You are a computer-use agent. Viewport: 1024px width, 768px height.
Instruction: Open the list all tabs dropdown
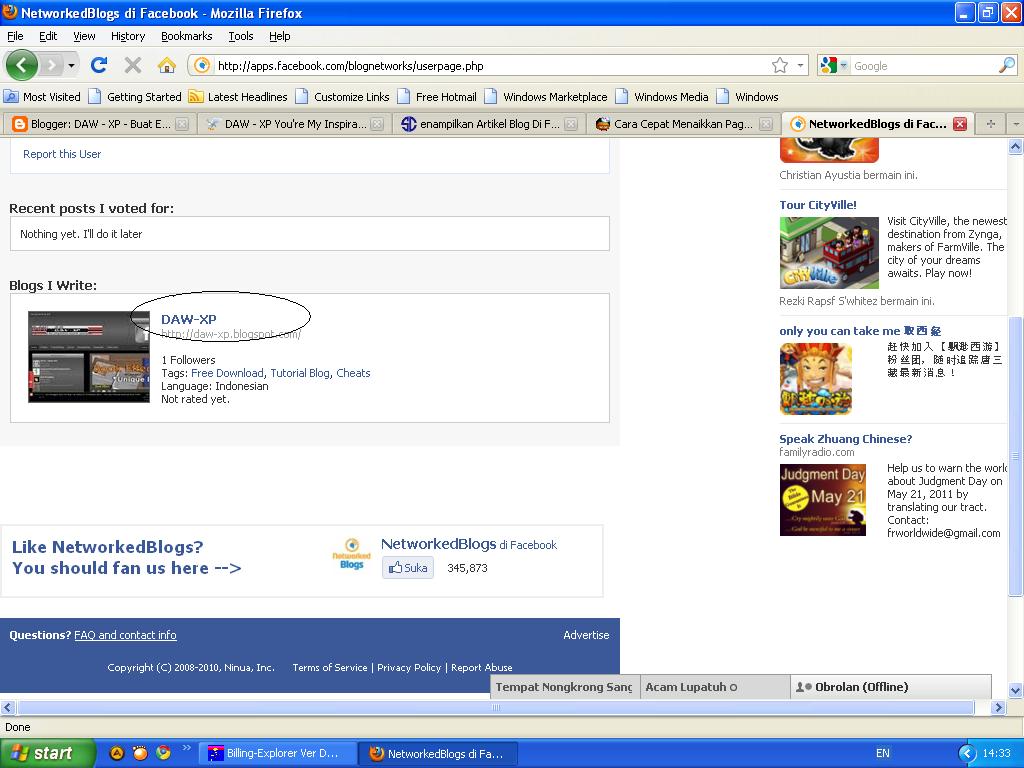click(1016, 123)
